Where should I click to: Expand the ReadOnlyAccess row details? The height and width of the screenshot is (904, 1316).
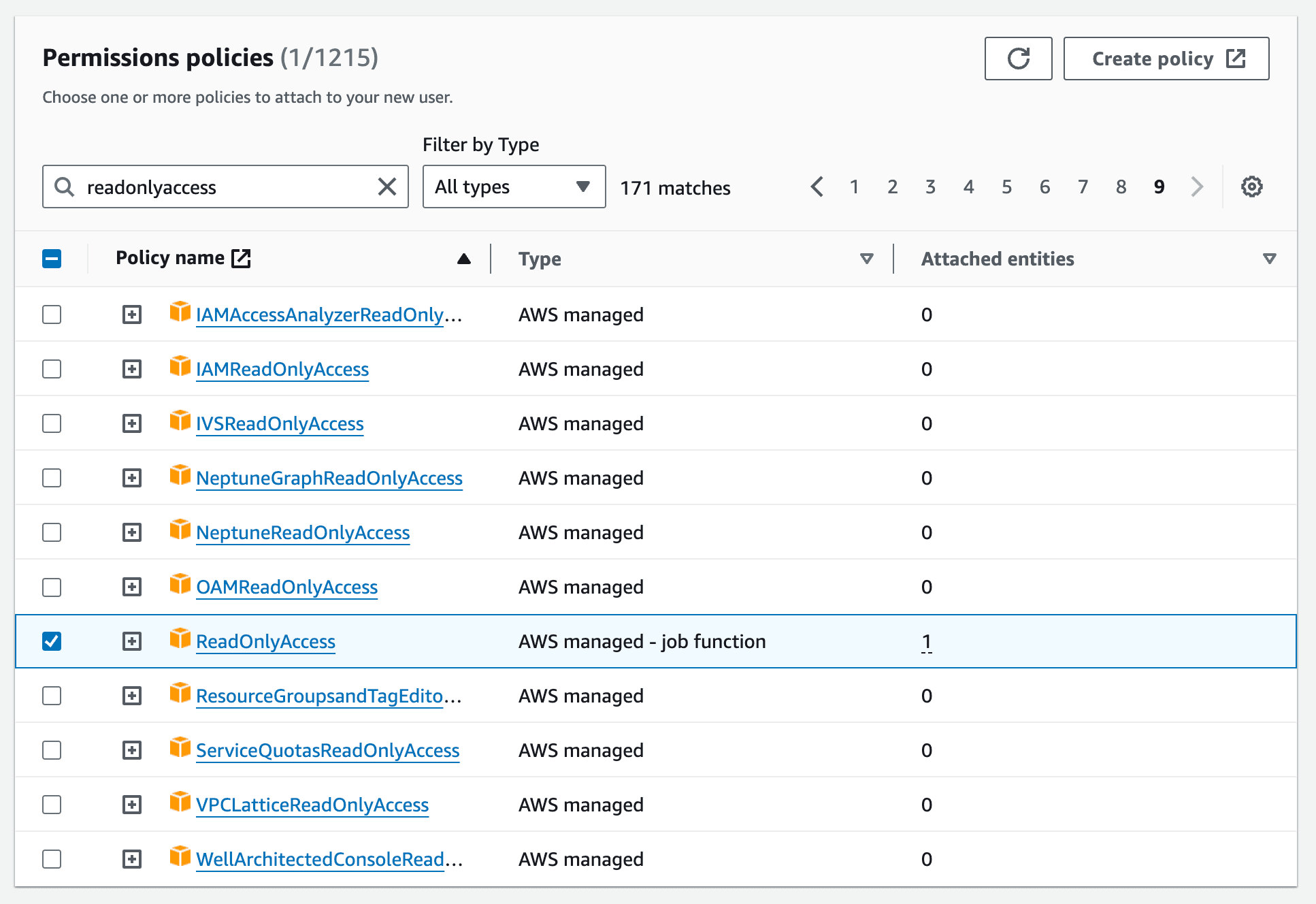click(x=131, y=641)
